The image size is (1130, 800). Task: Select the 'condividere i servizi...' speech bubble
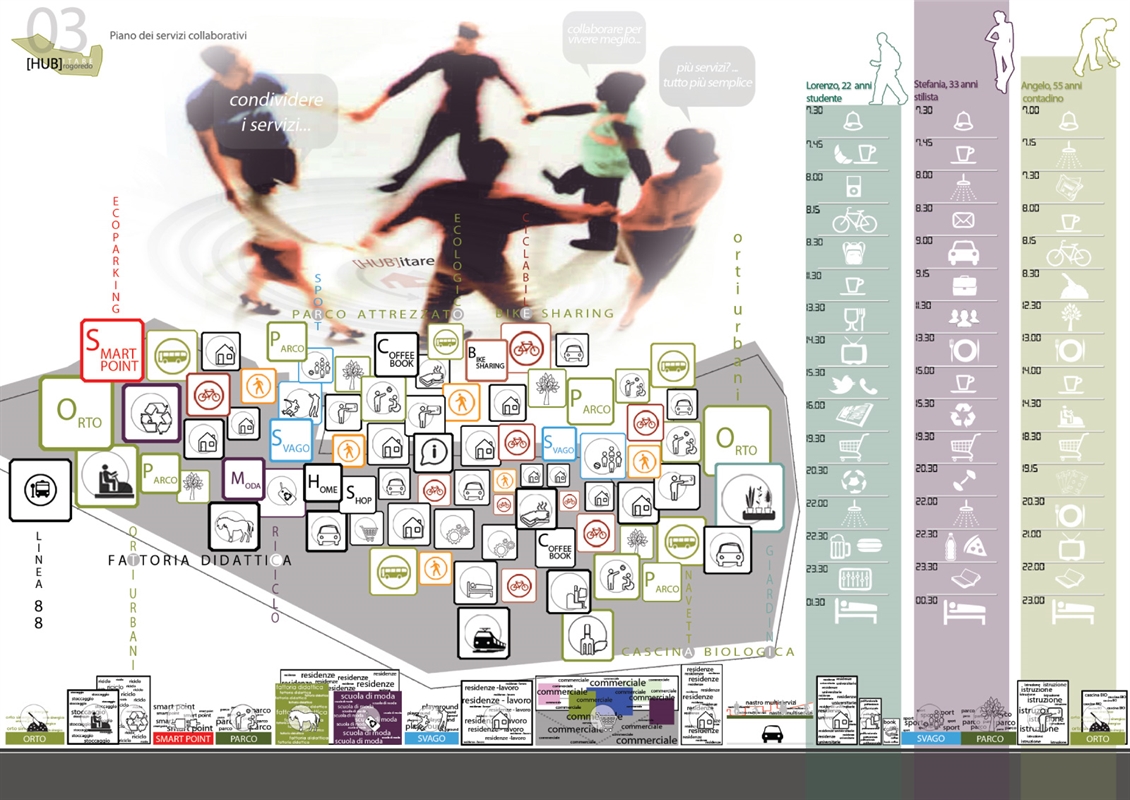coord(277,112)
